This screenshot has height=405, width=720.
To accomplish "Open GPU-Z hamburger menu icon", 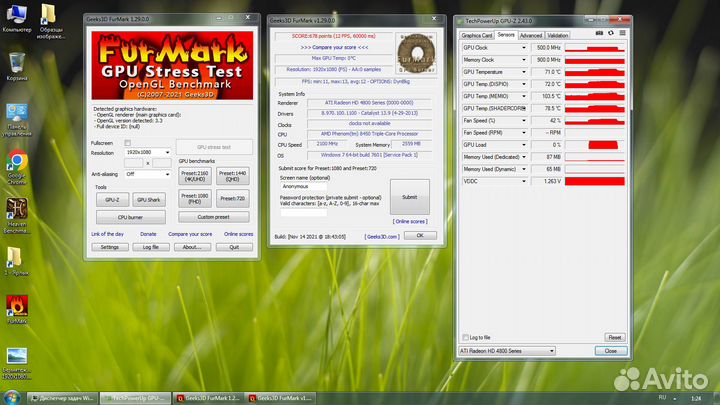I will pyautogui.click(x=623, y=33).
